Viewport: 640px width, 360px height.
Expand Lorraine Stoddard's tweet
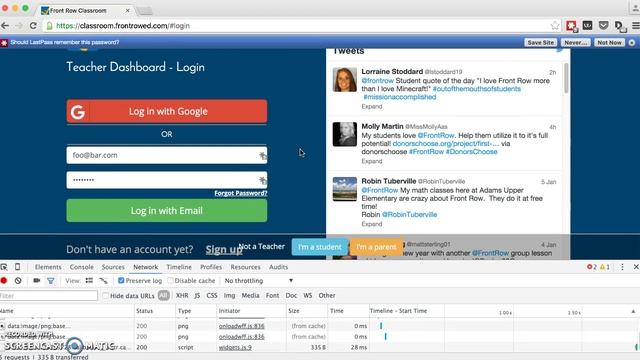point(371,107)
